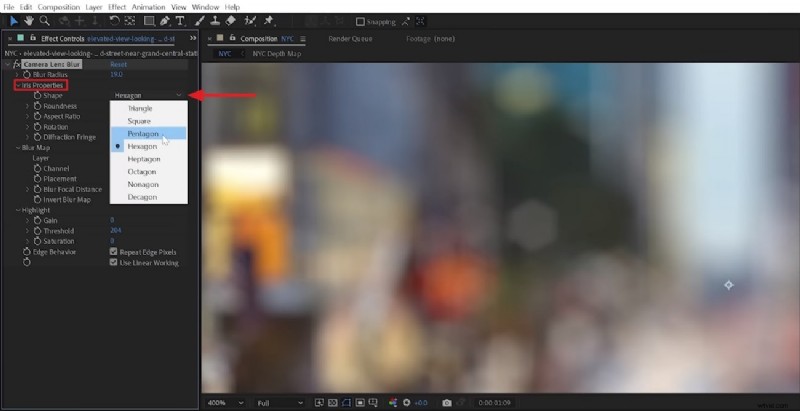Choose Octagon from the shape list
This screenshot has height=411, width=800.
(x=148, y=171)
